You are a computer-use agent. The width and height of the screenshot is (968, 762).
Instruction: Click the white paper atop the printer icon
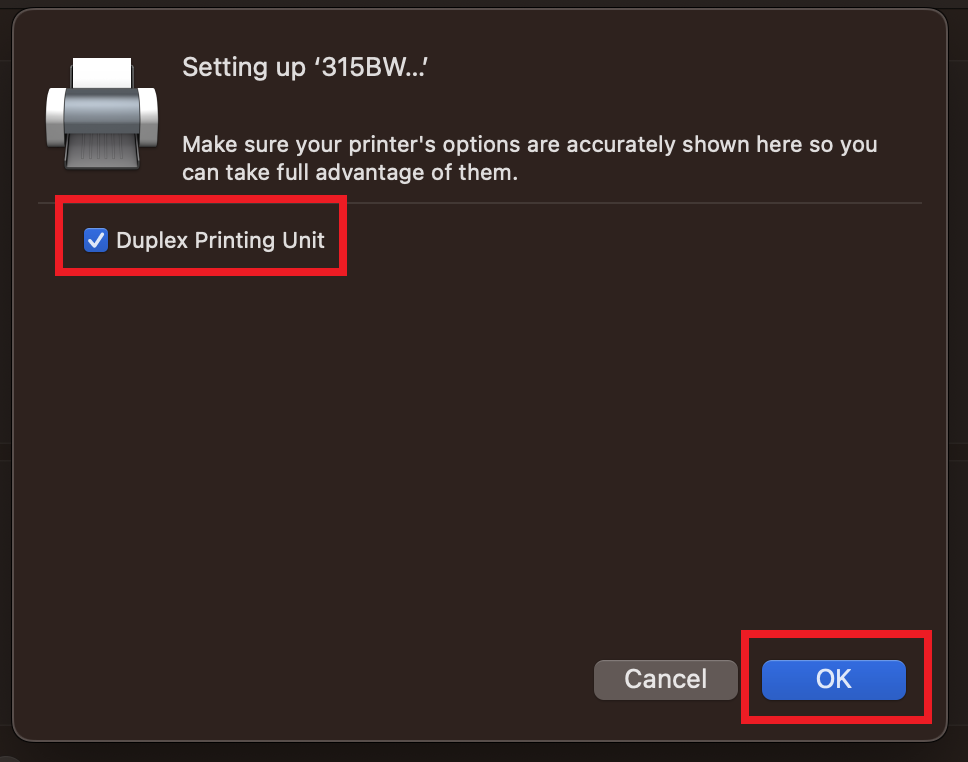click(103, 71)
